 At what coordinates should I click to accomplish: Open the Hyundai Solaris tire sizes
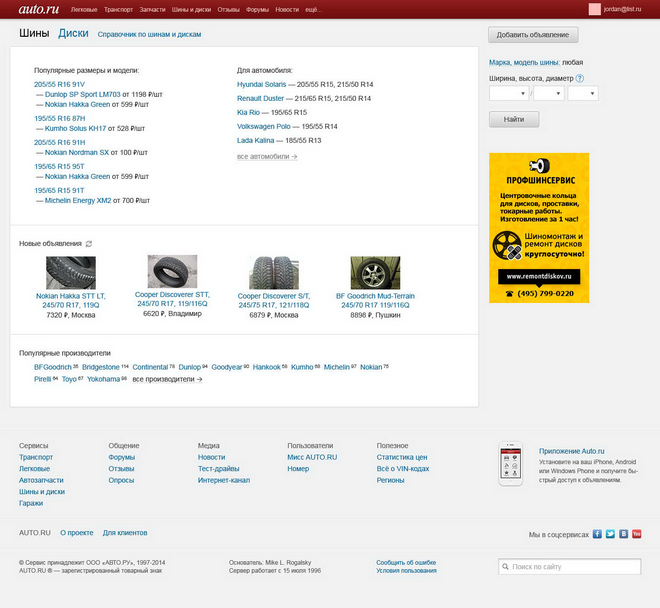pyautogui.click(x=261, y=85)
